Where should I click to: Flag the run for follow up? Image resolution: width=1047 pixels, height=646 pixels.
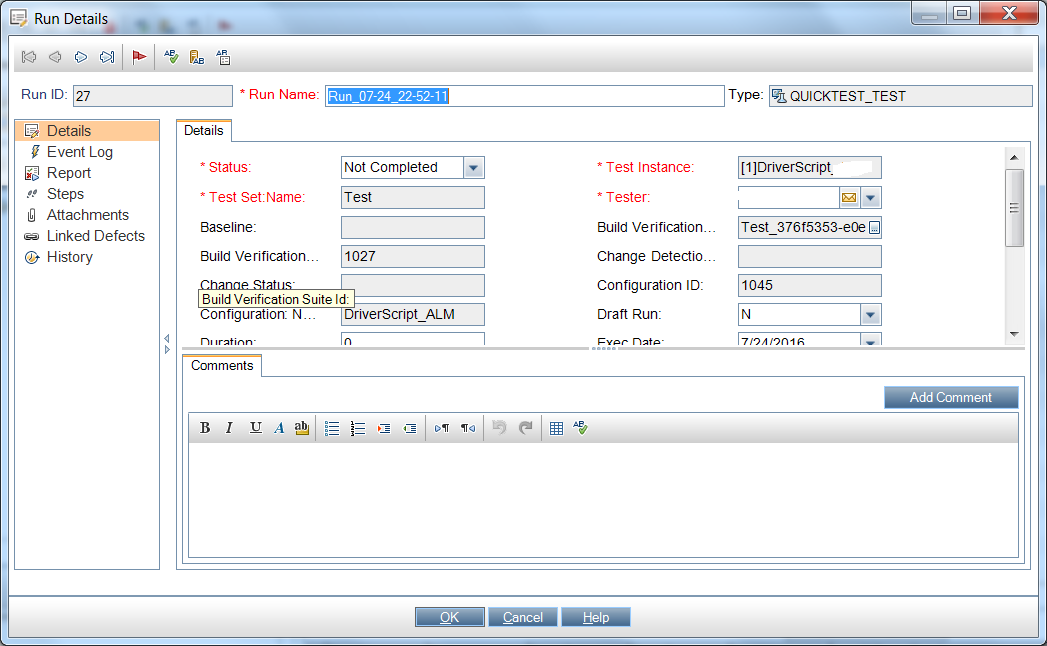click(139, 57)
